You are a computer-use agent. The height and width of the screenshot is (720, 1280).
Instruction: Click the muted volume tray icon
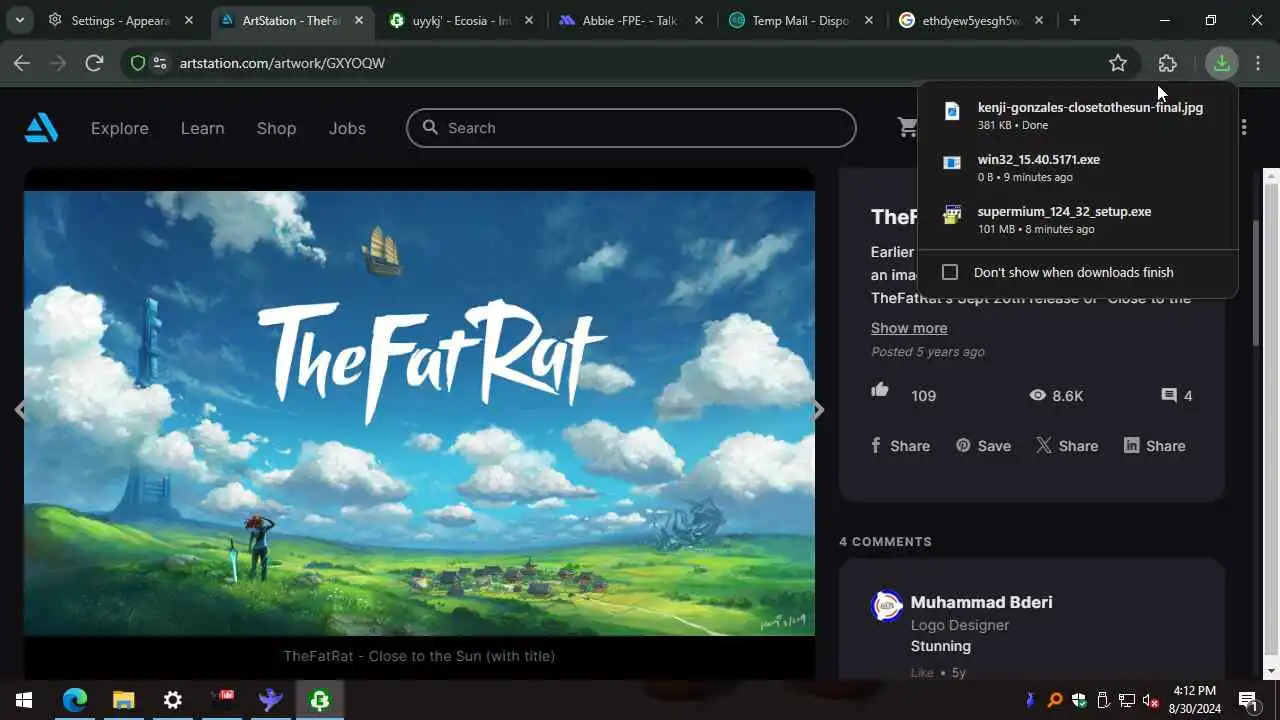tap(1150, 700)
